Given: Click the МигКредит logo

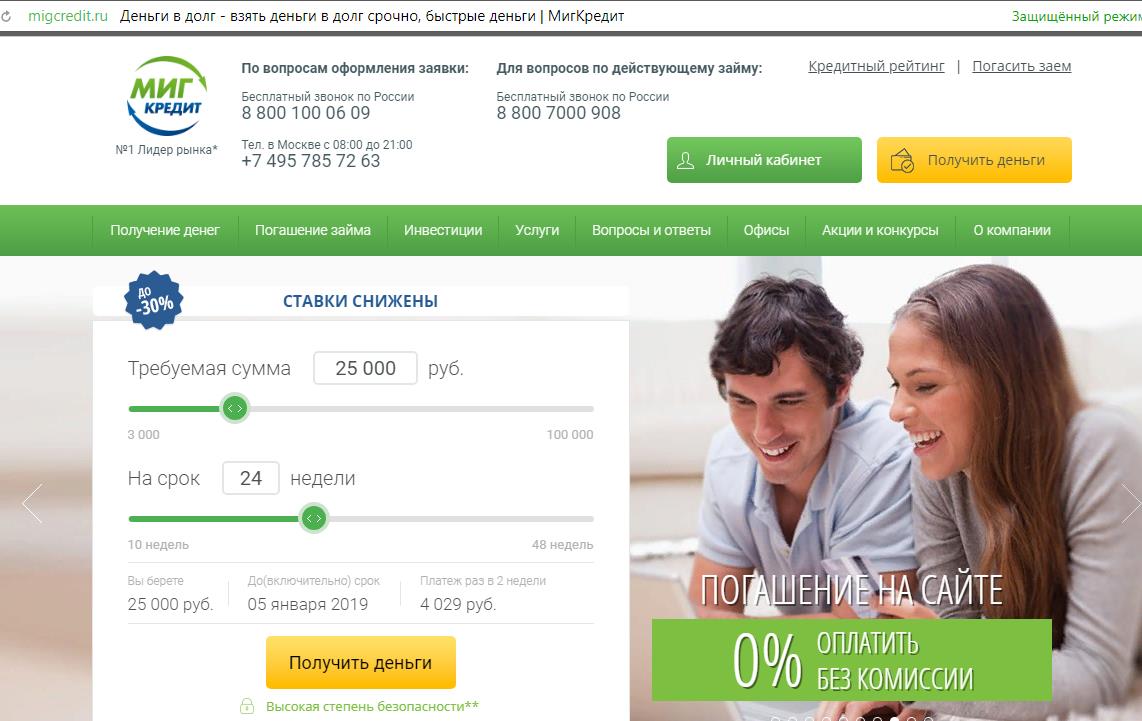Looking at the screenshot, I should click(x=167, y=96).
